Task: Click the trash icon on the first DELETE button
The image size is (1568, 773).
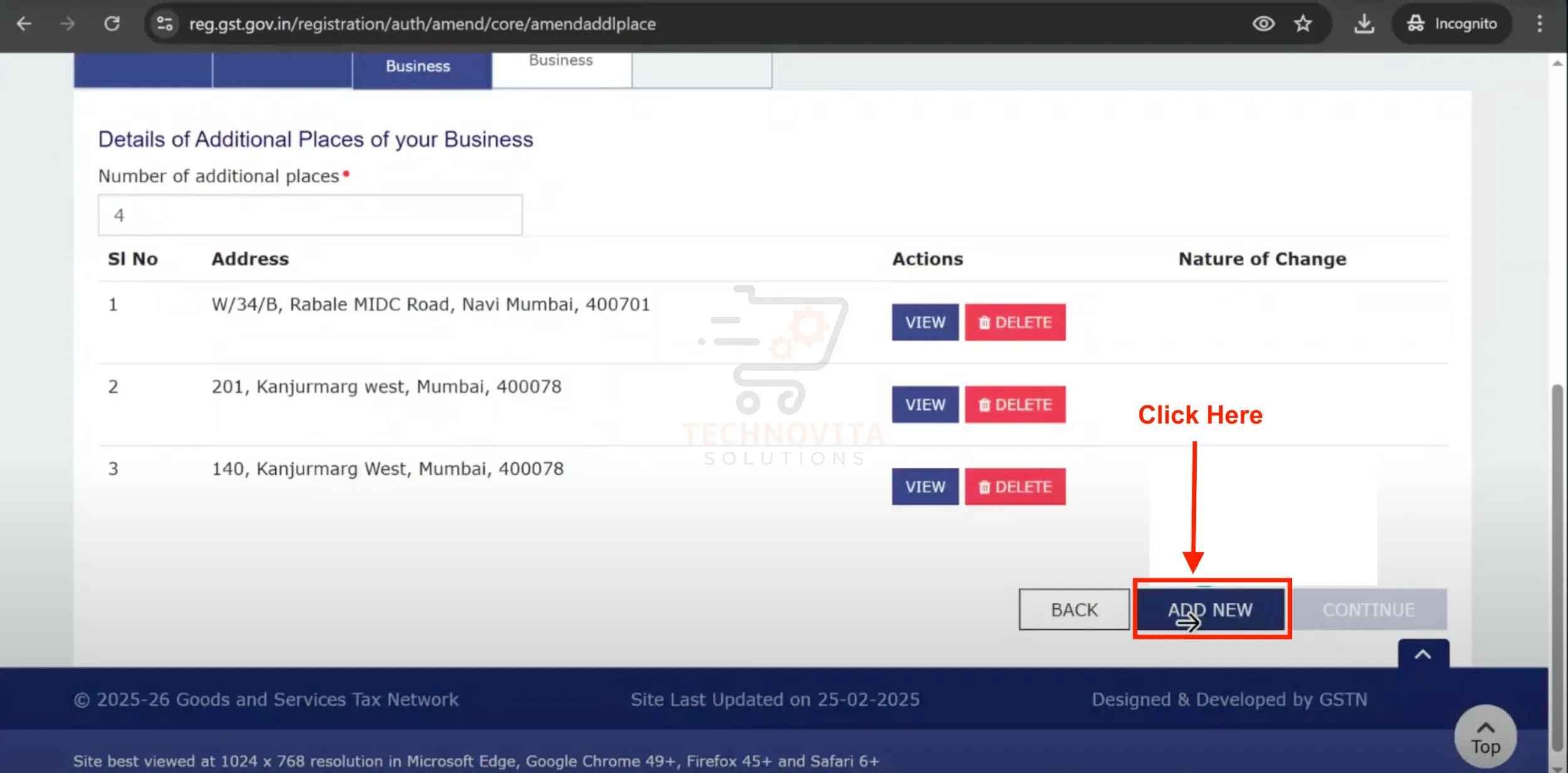Action: pyautogui.click(x=985, y=322)
